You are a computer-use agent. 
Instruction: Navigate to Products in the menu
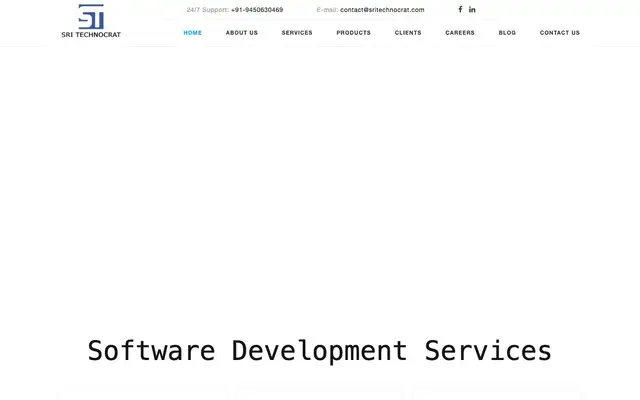pyautogui.click(x=353, y=33)
